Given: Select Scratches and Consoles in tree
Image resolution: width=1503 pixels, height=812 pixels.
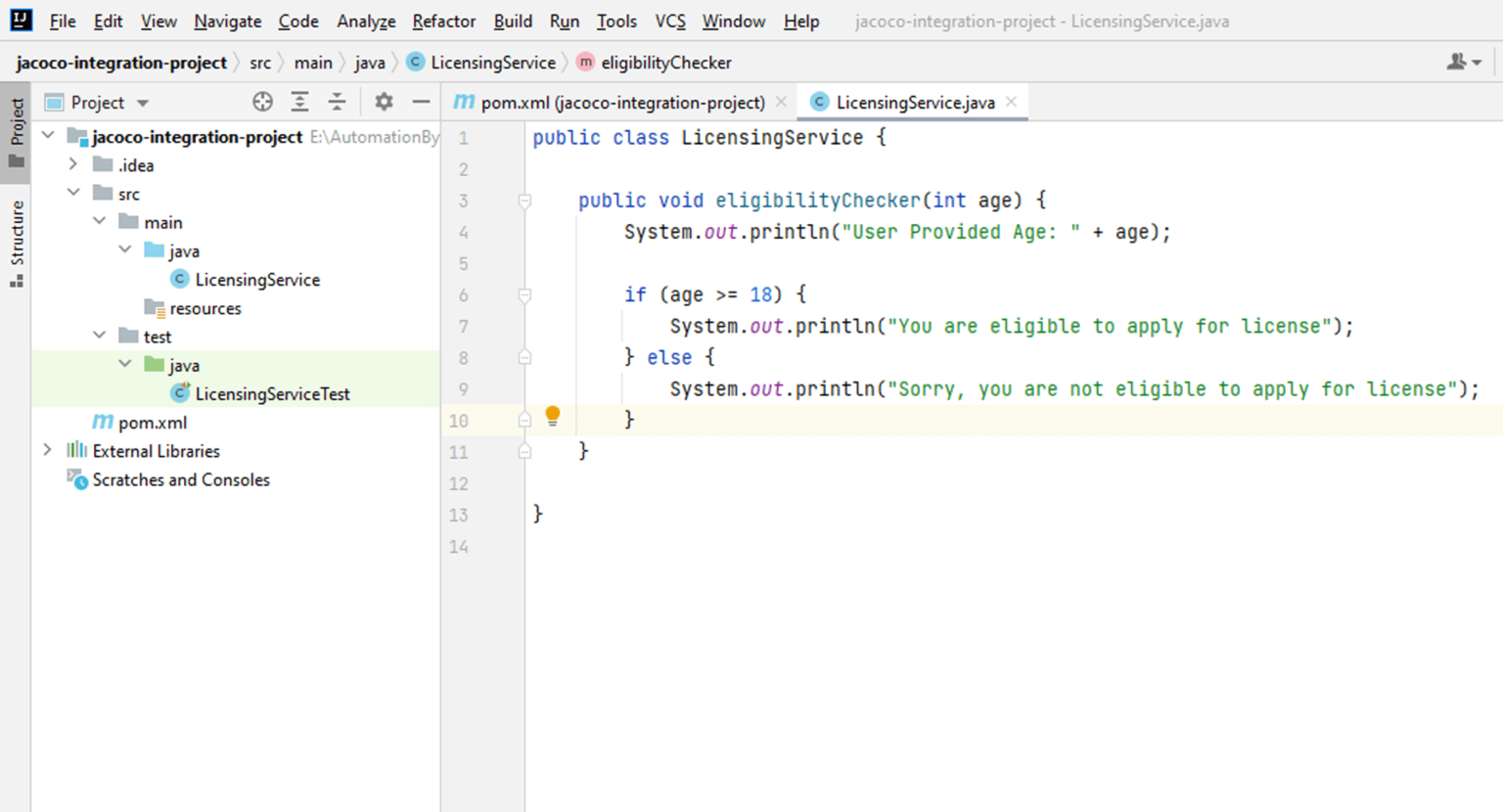Looking at the screenshot, I should 180,479.
